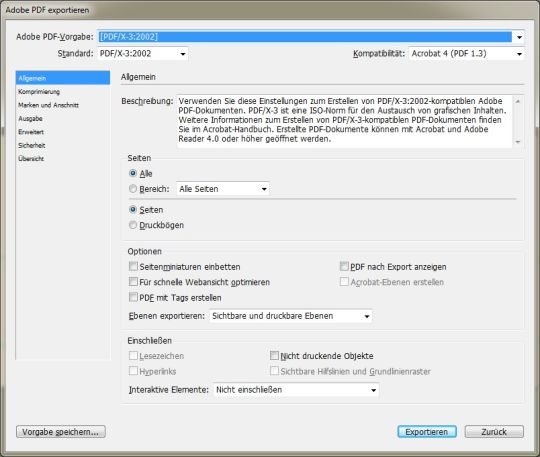Expand the Standard PDF/X-3:2002 dropdown
540x457 pixels.
pyautogui.click(x=143, y=54)
